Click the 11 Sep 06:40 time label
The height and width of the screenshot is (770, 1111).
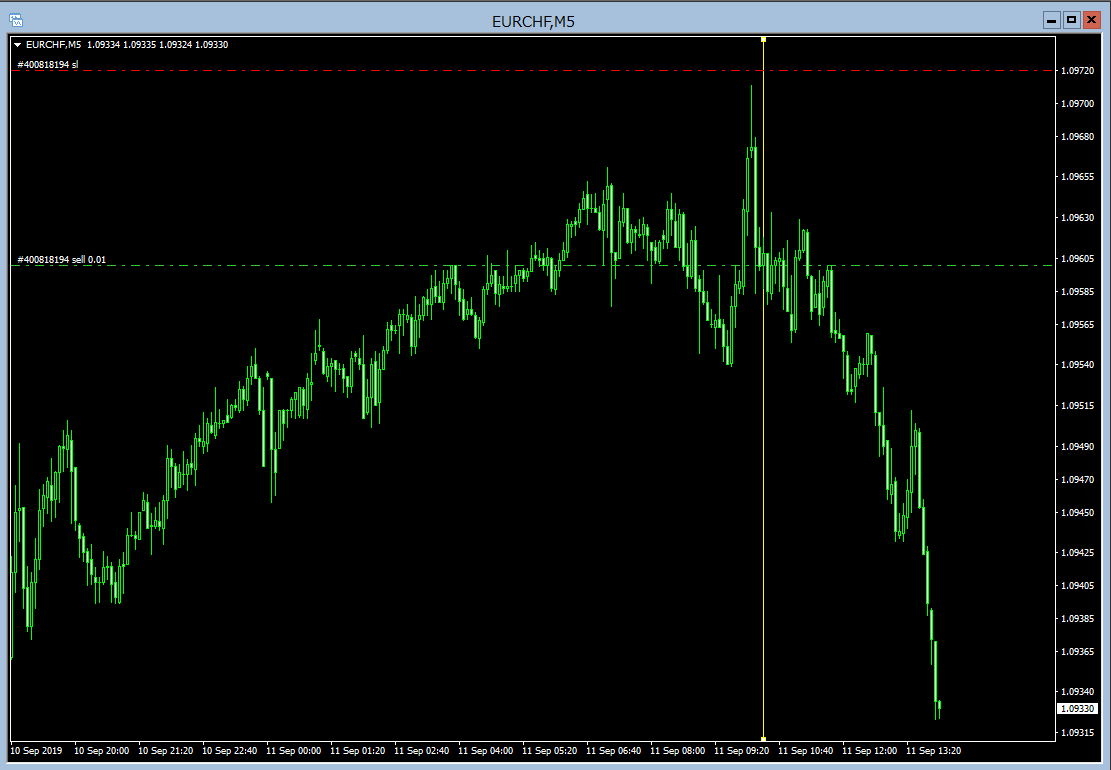(x=614, y=751)
